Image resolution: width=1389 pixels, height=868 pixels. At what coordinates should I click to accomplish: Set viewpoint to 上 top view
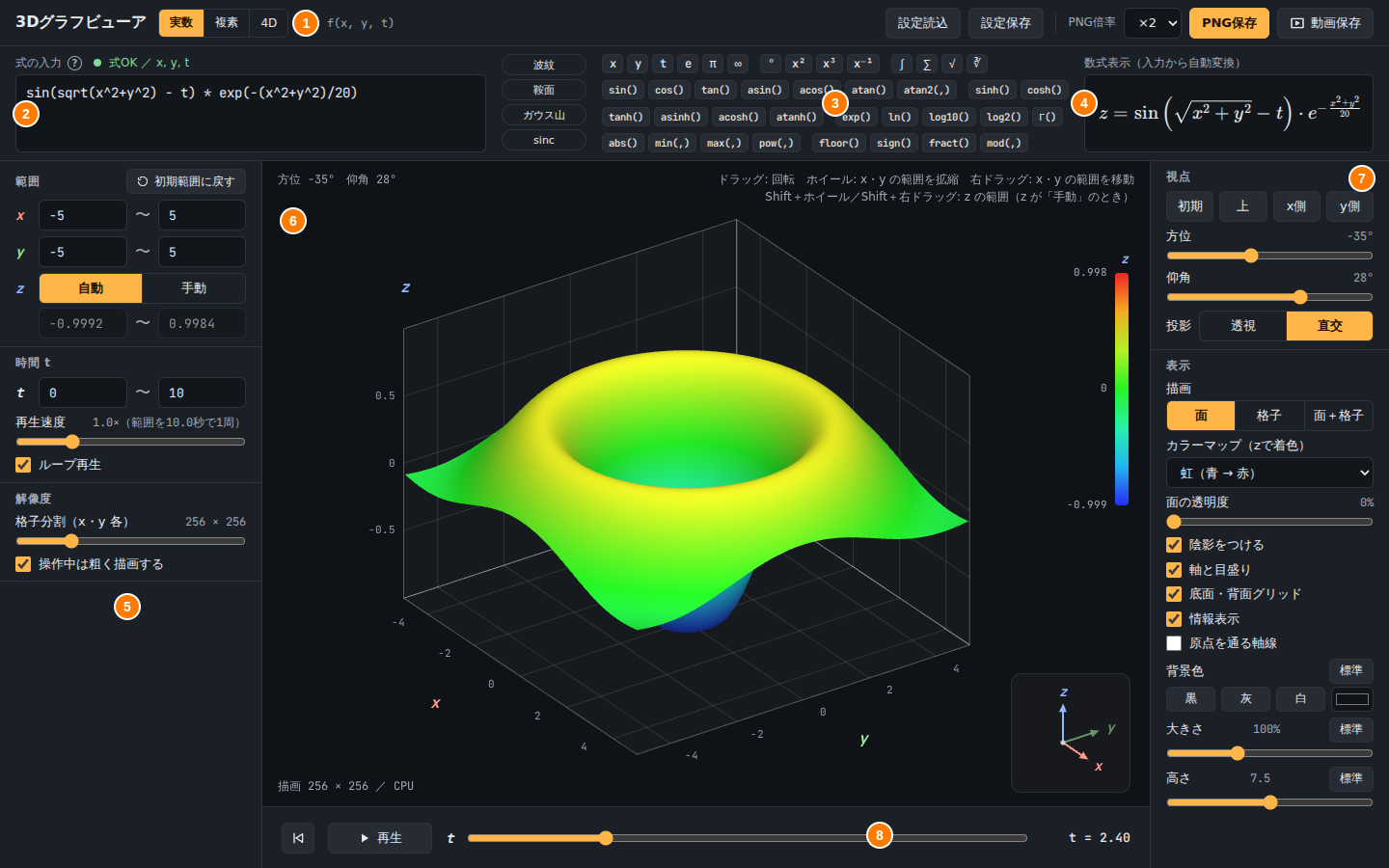pos(1243,206)
